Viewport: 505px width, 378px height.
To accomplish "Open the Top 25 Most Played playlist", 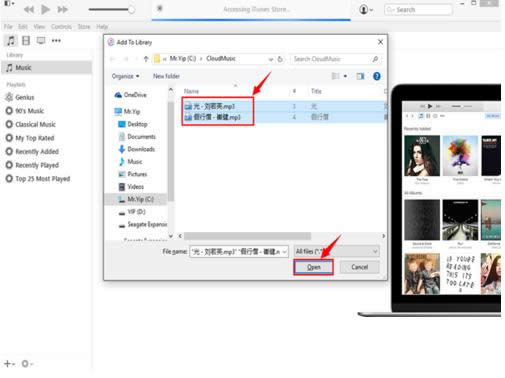I will (x=38, y=179).
